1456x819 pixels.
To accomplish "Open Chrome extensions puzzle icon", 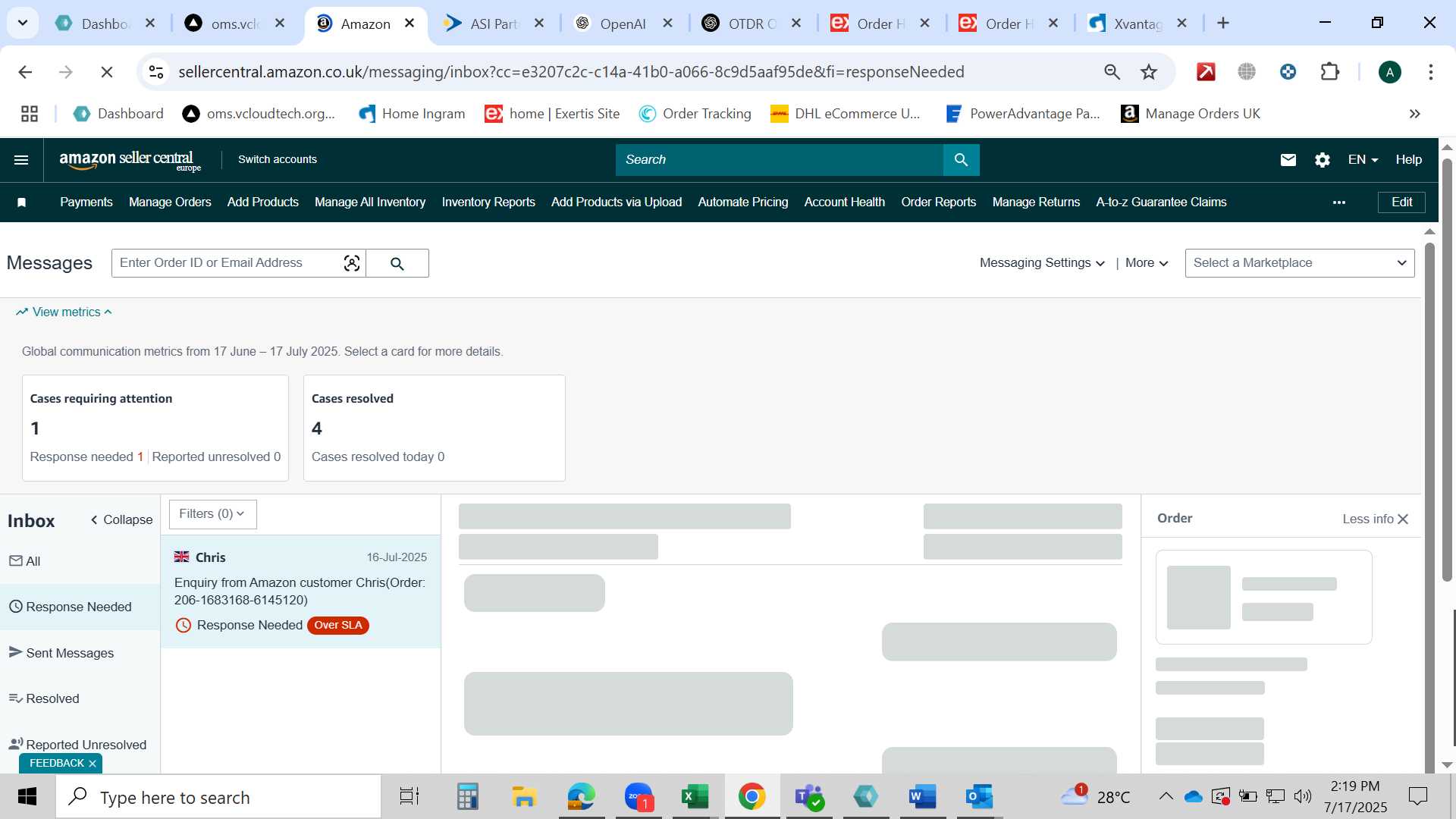I will point(1329,72).
